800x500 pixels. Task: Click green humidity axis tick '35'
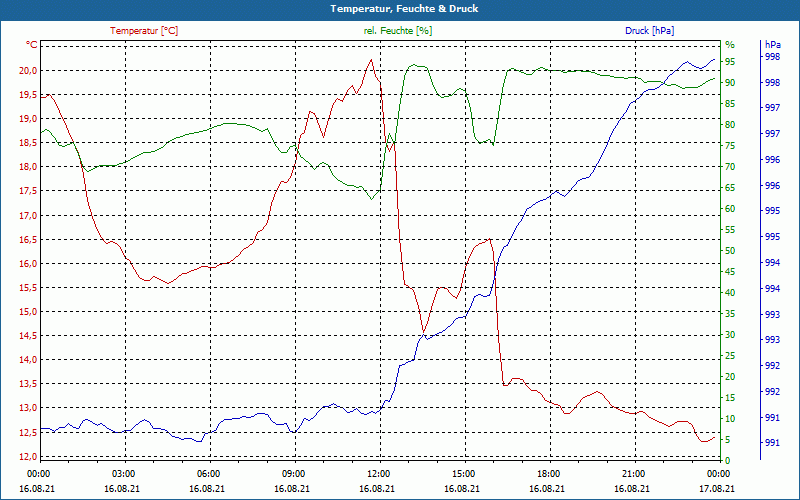pos(730,314)
